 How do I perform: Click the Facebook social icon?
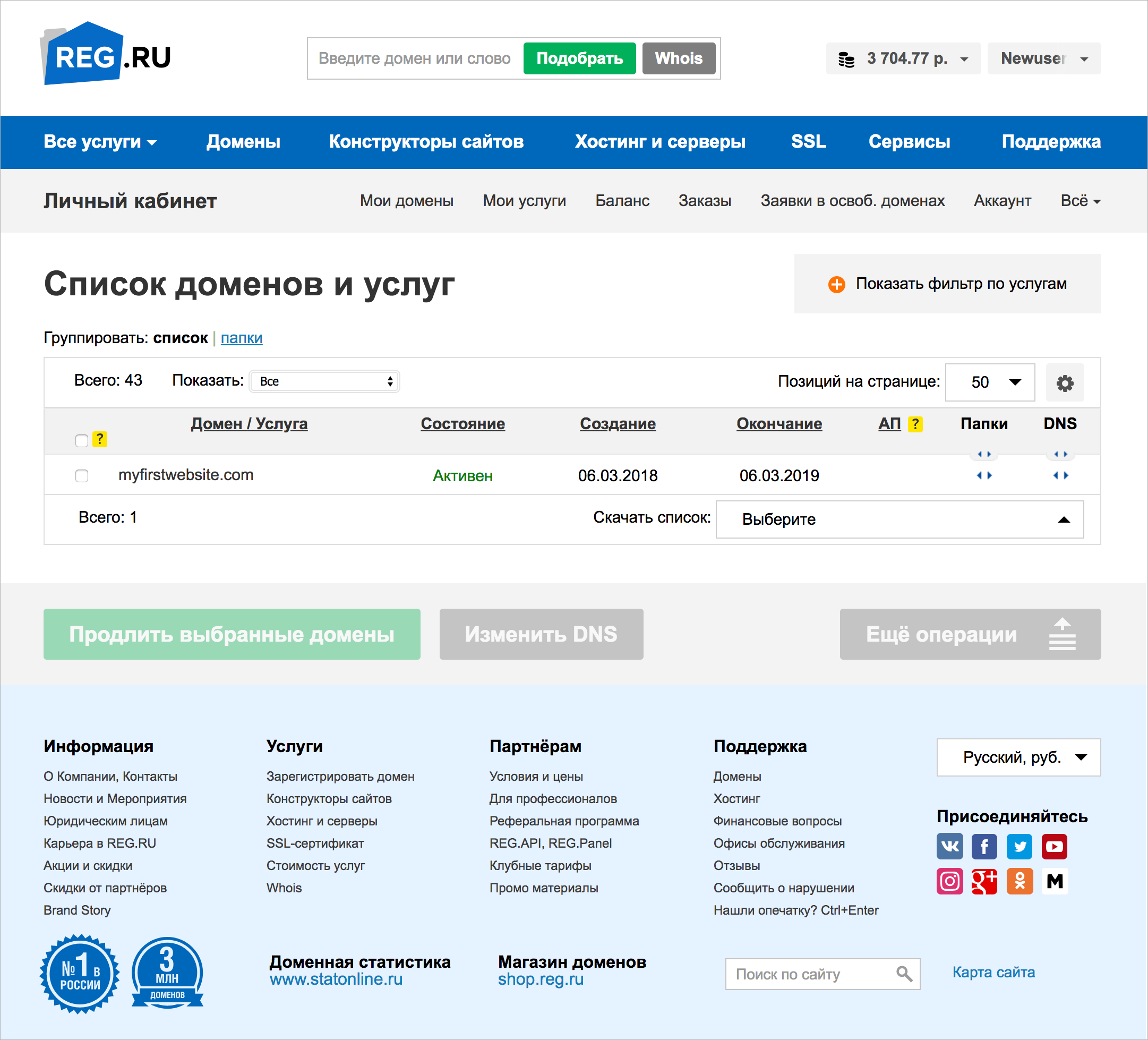coord(984,847)
